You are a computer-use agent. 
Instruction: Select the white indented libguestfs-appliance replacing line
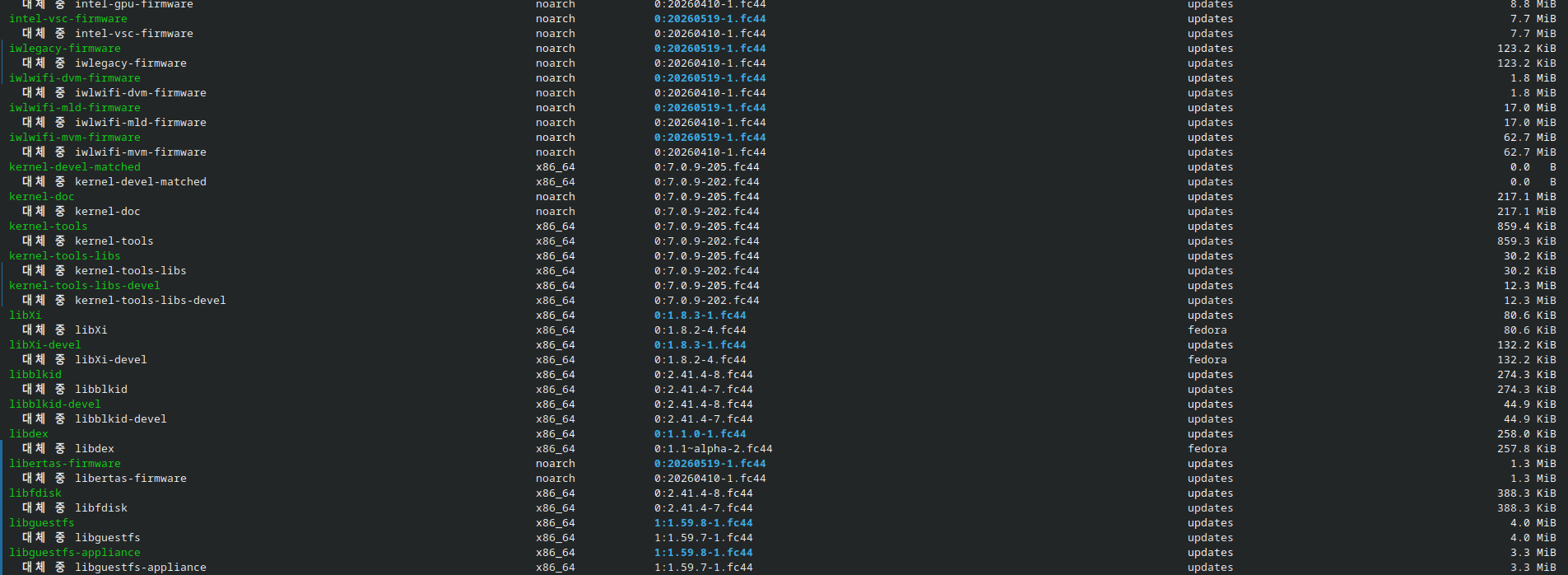point(114,568)
